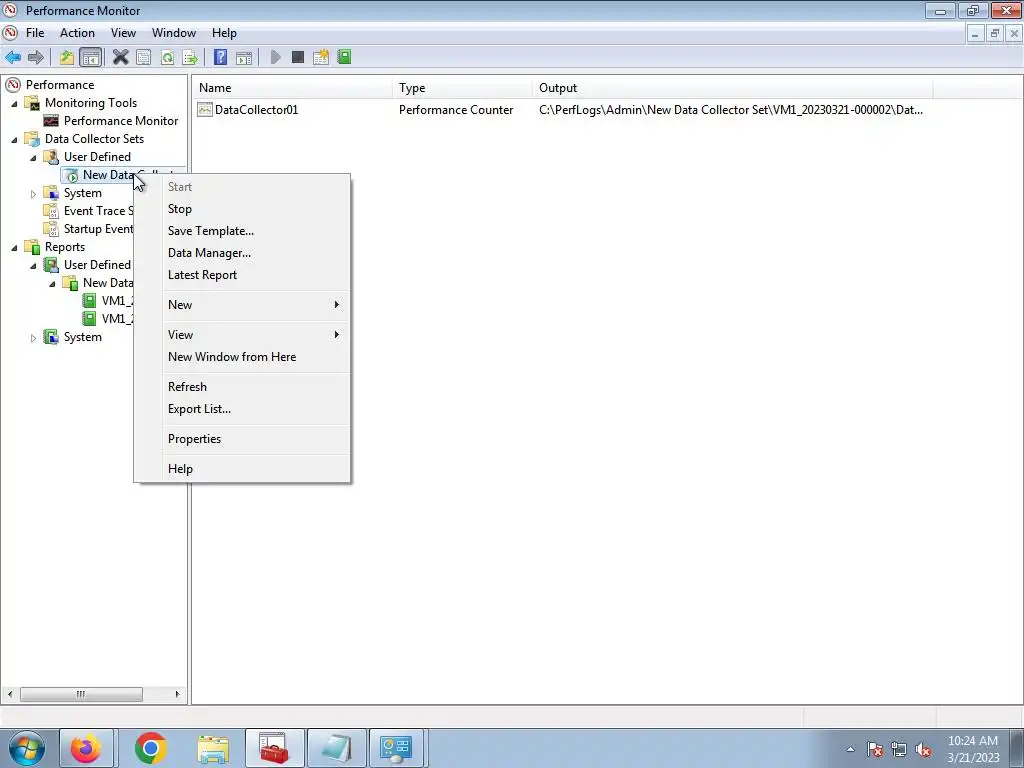Collapse New Data folder under Reports
Screen dimensions: 1024x768
pyautogui.click(x=52, y=284)
